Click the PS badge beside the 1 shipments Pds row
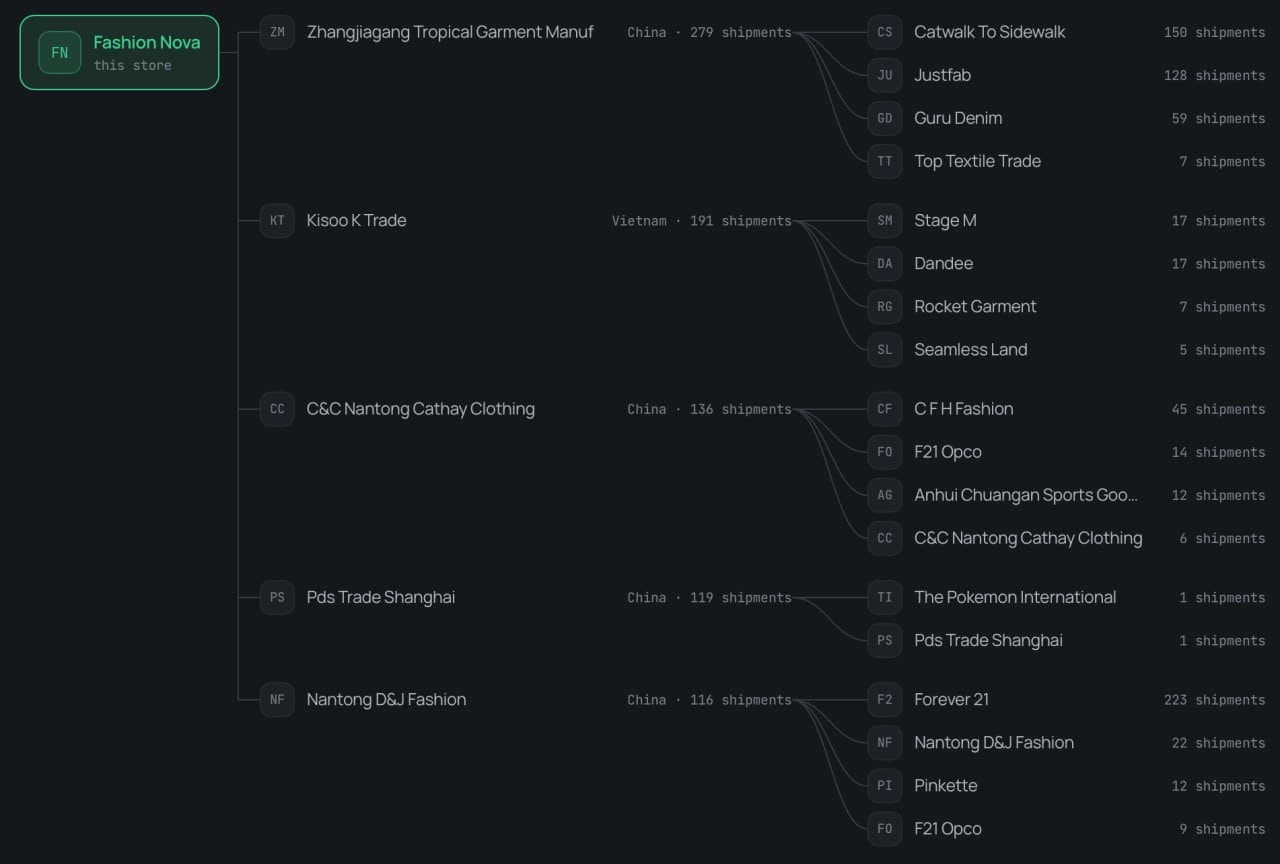The height and width of the screenshot is (864, 1280). pos(885,641)
